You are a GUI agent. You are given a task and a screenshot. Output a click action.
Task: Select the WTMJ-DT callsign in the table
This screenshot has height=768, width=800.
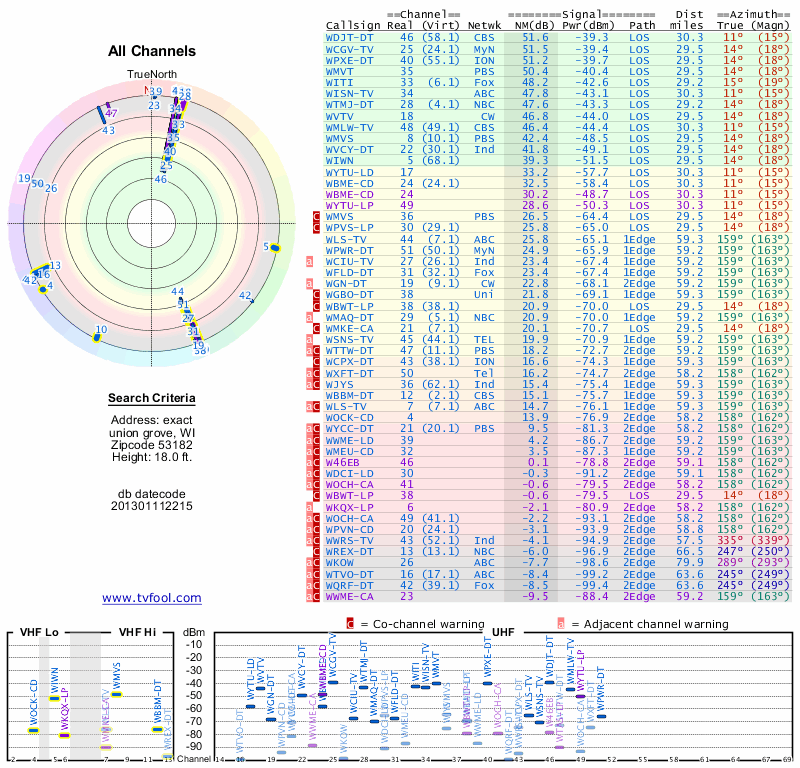[x=349, y=105]
